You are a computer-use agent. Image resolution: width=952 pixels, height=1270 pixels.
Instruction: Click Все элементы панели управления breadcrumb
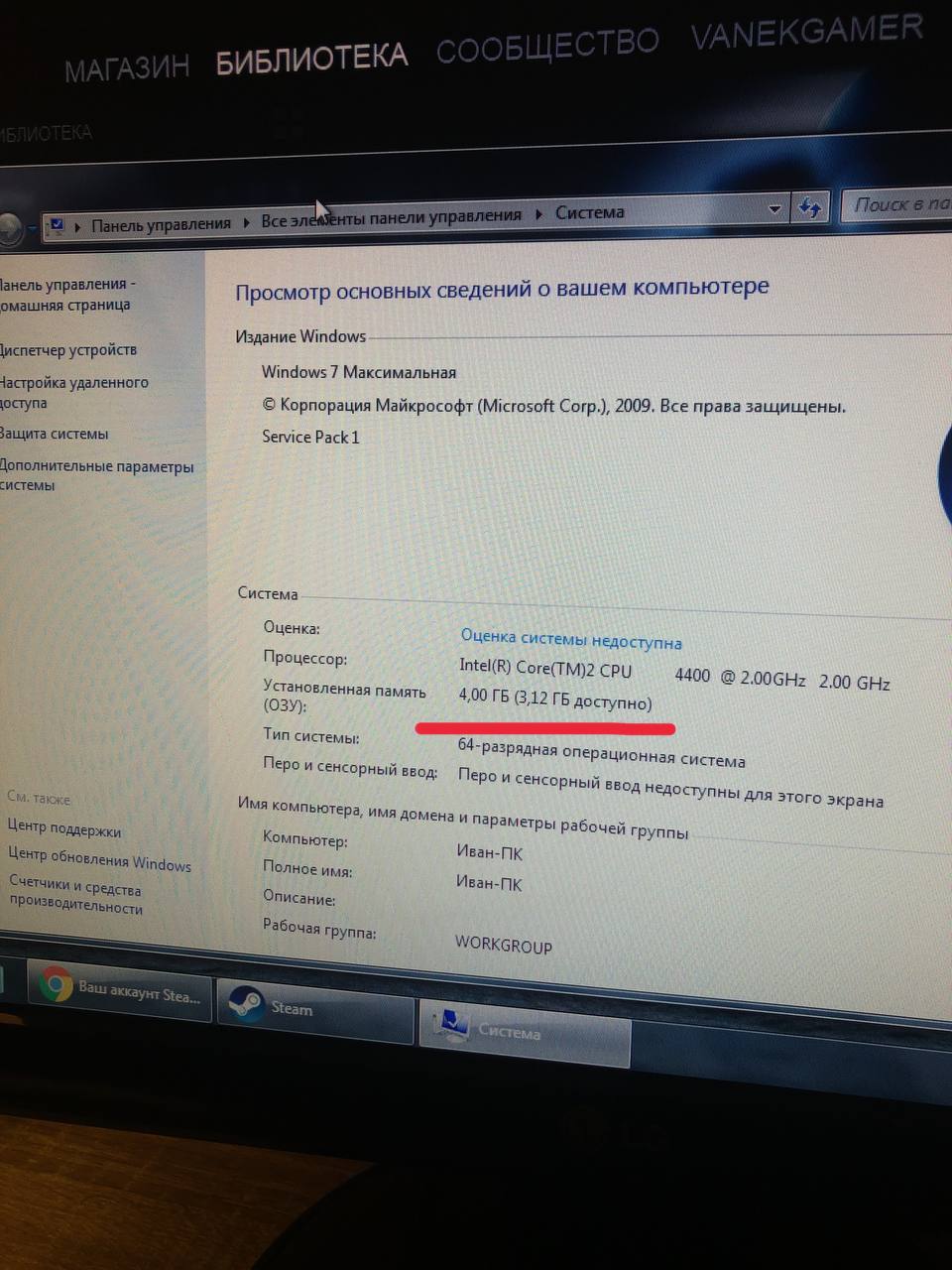tap(391, 217)
